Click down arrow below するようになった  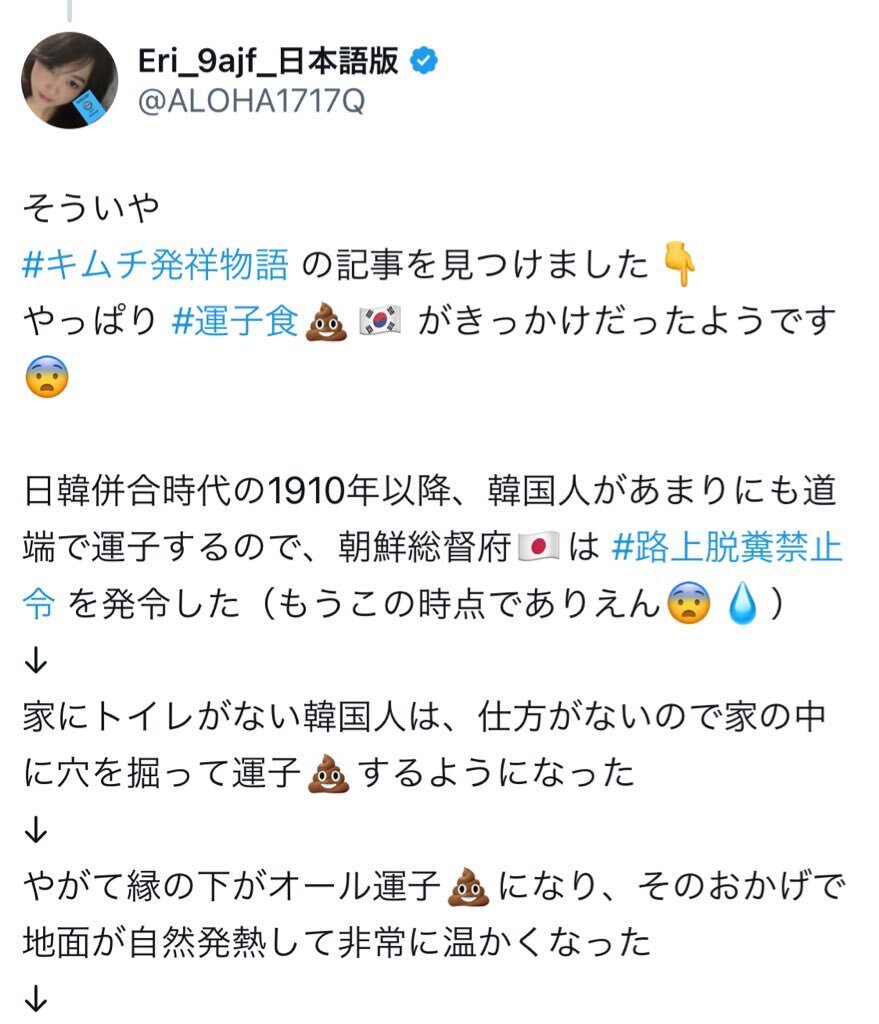click(x=36, y=829)
